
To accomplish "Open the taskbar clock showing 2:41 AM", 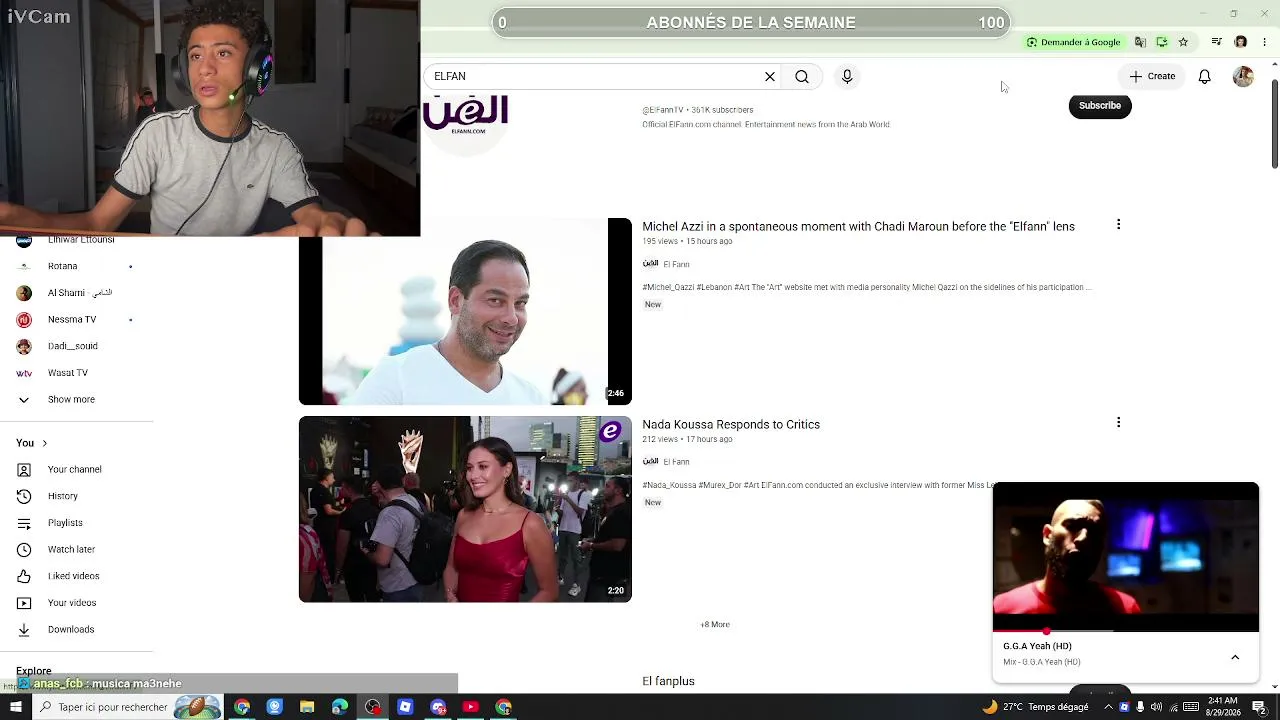I will (1223, 707).
